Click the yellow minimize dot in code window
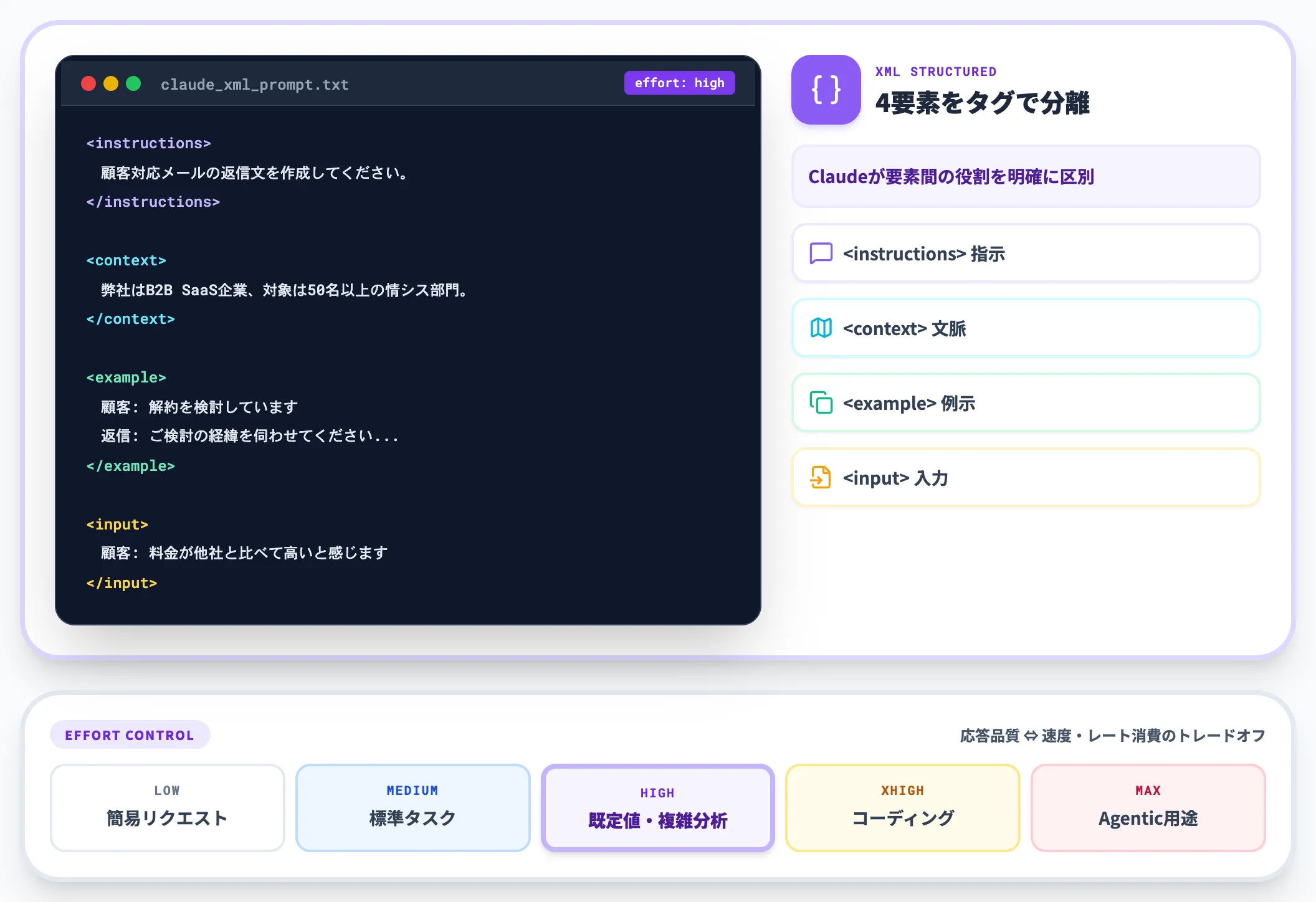Screen dimensions: 1316x902 (x=111, y=83)
